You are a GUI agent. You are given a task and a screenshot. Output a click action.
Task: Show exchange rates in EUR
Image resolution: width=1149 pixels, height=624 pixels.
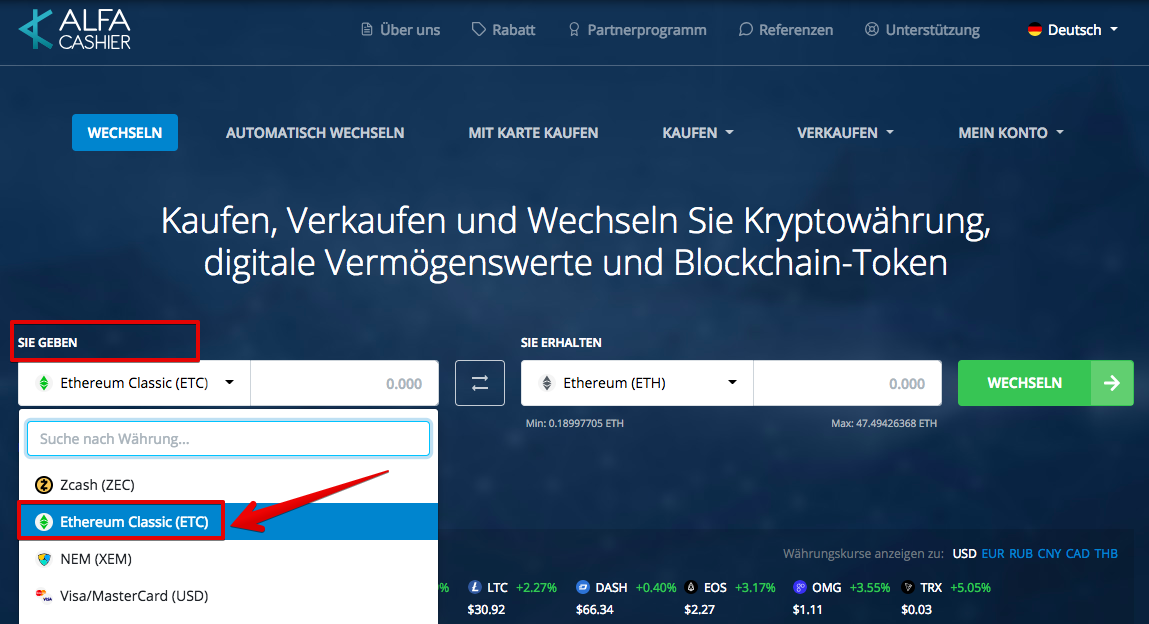coord(993,554)
